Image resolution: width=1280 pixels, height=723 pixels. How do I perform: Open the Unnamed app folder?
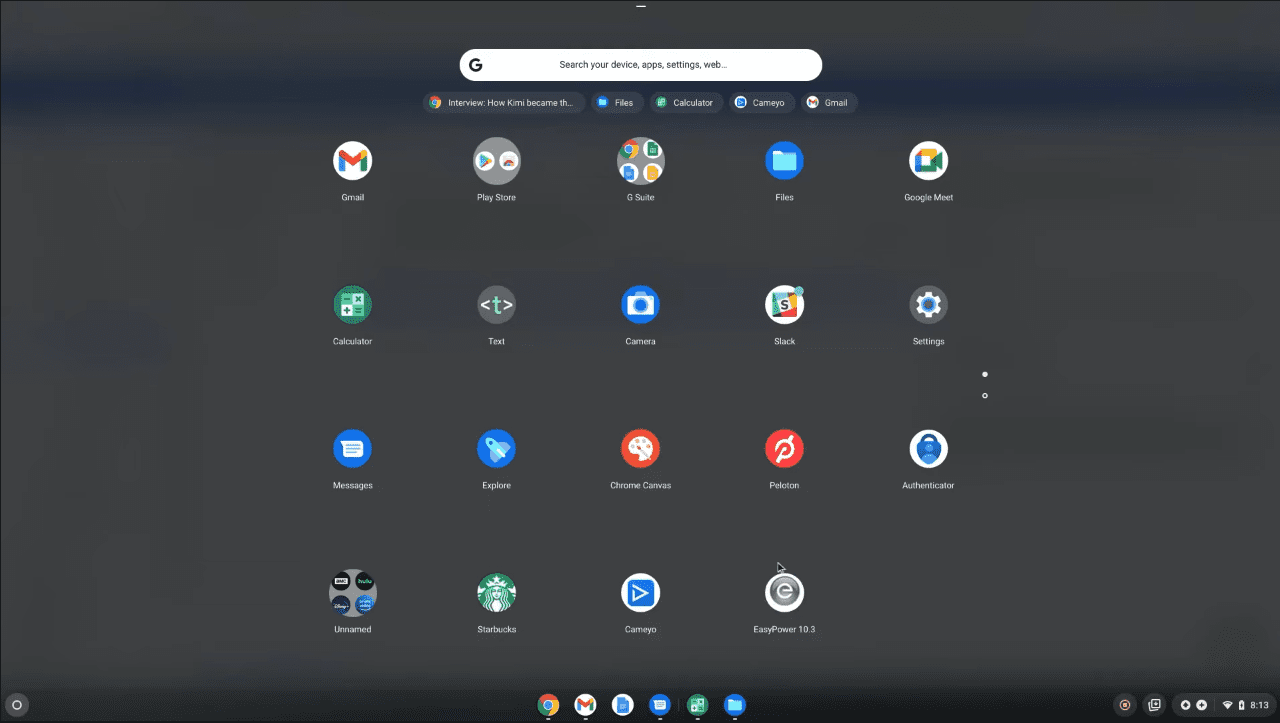(352, 593)
